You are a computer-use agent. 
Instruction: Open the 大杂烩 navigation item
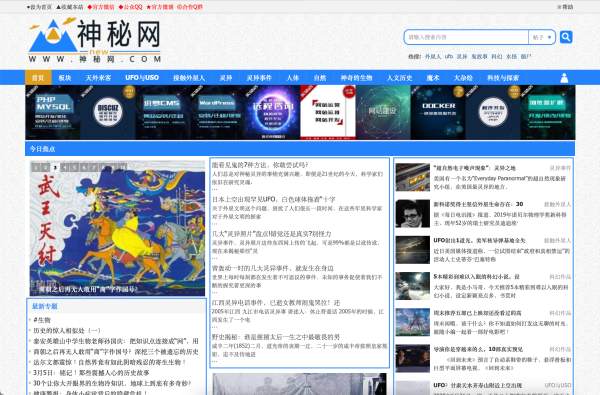click(x=463, y=78)
